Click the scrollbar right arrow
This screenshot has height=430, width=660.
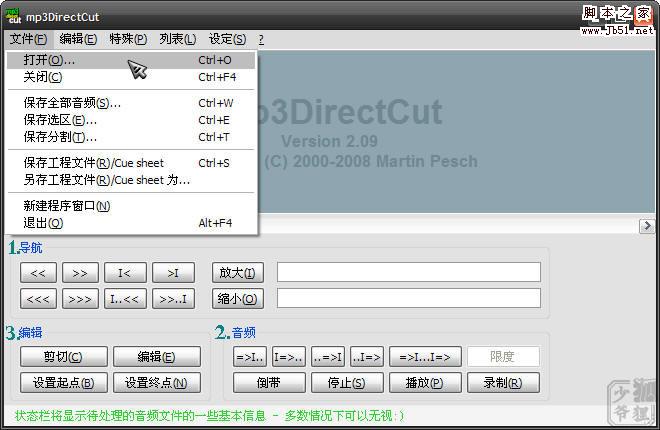click(x=647, y=226)
